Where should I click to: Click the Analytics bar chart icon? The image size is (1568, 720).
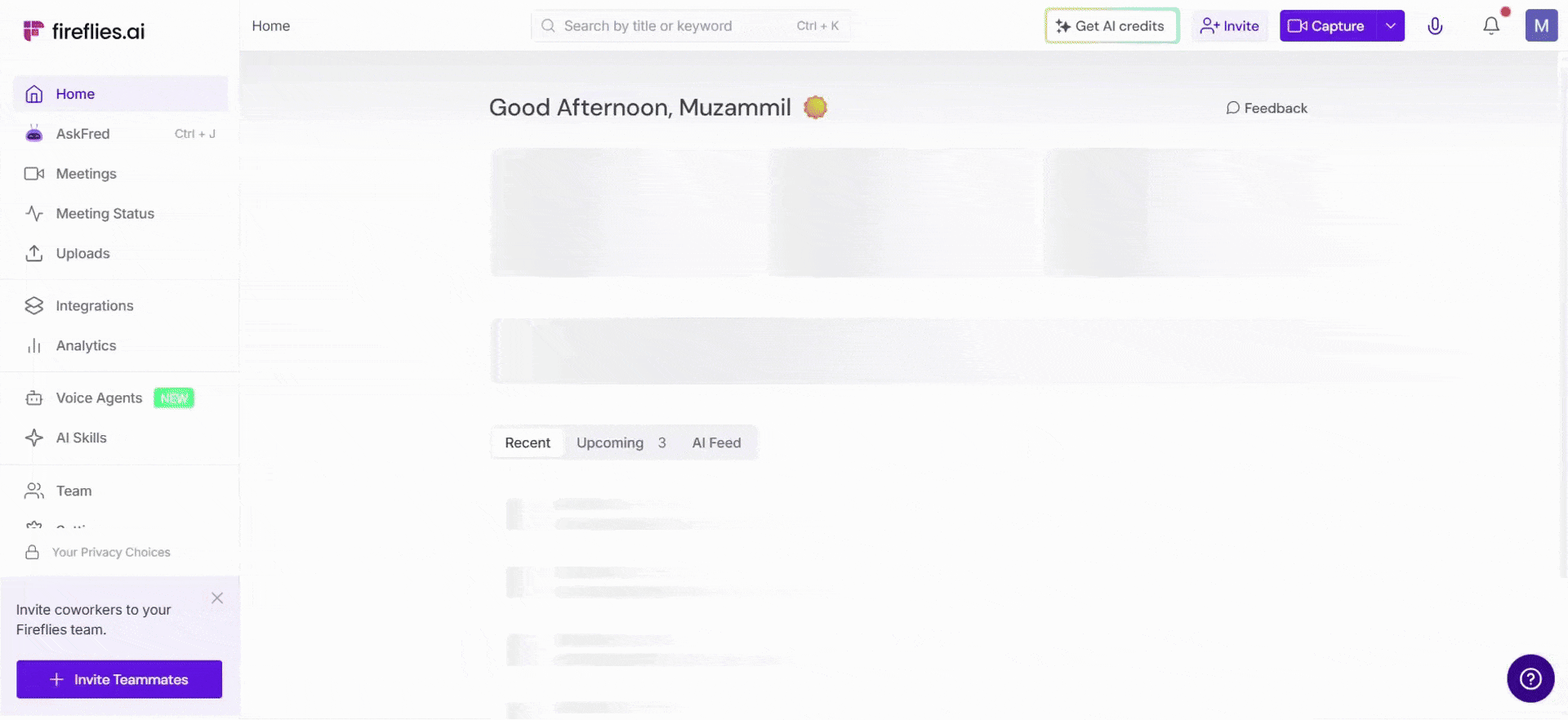(33, 346)
